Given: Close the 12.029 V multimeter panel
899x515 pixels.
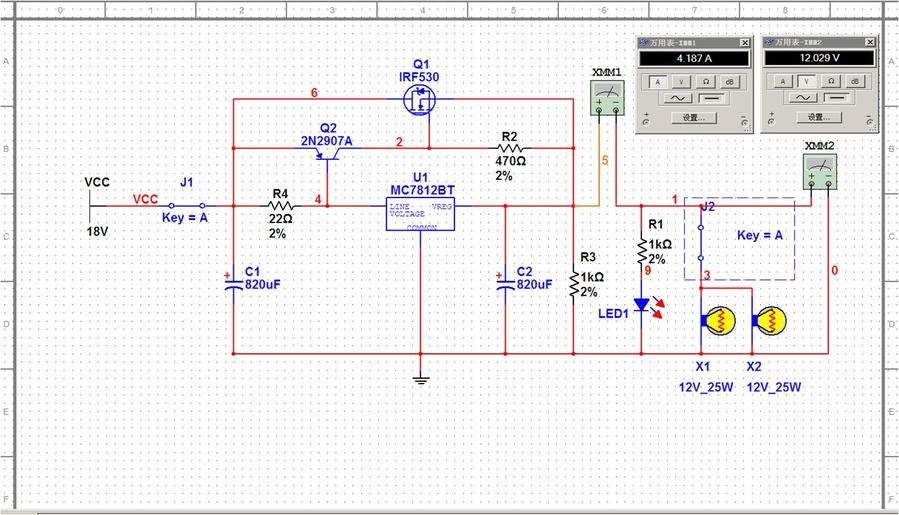Looking at the screenshot, I should coord(868,43).
